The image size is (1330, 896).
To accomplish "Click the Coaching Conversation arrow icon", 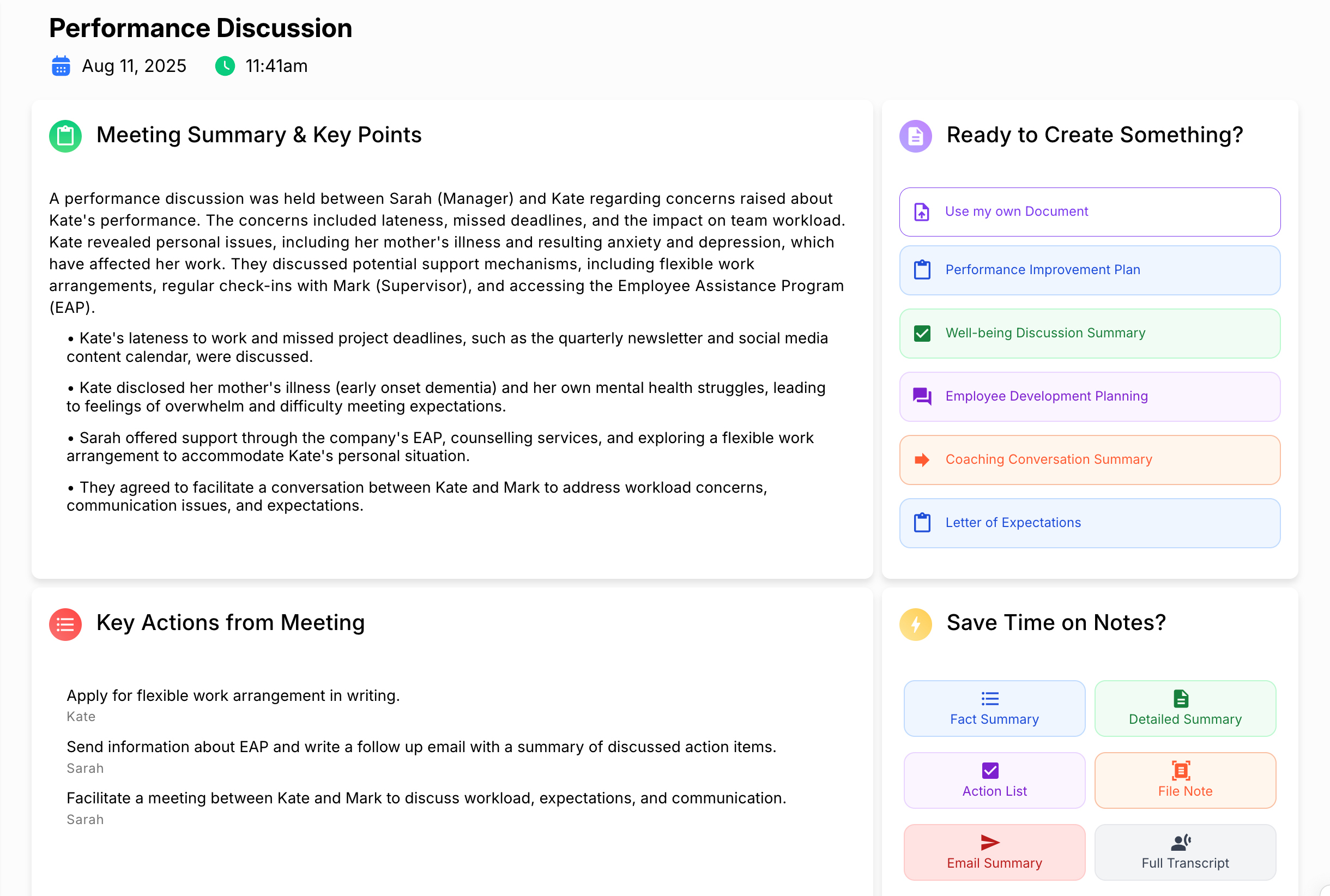I will point(922,460).
